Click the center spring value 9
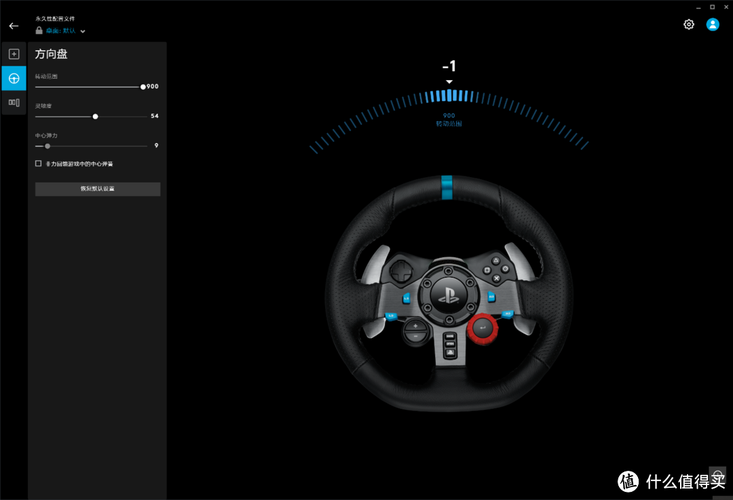 point(156,145)
